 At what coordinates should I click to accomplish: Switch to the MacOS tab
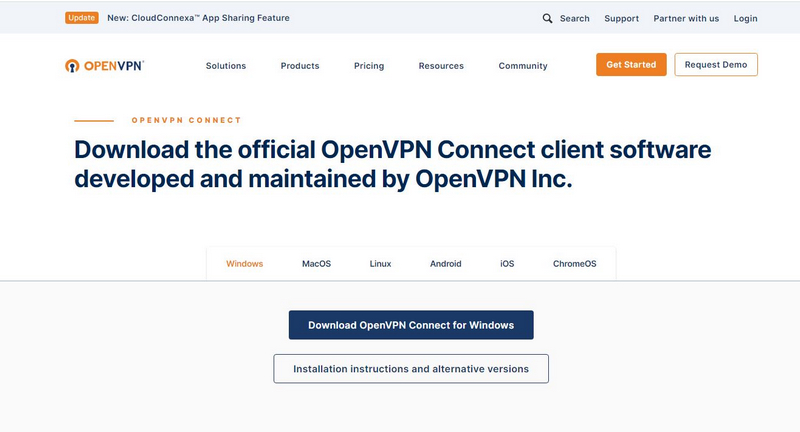tap(316, 264)
